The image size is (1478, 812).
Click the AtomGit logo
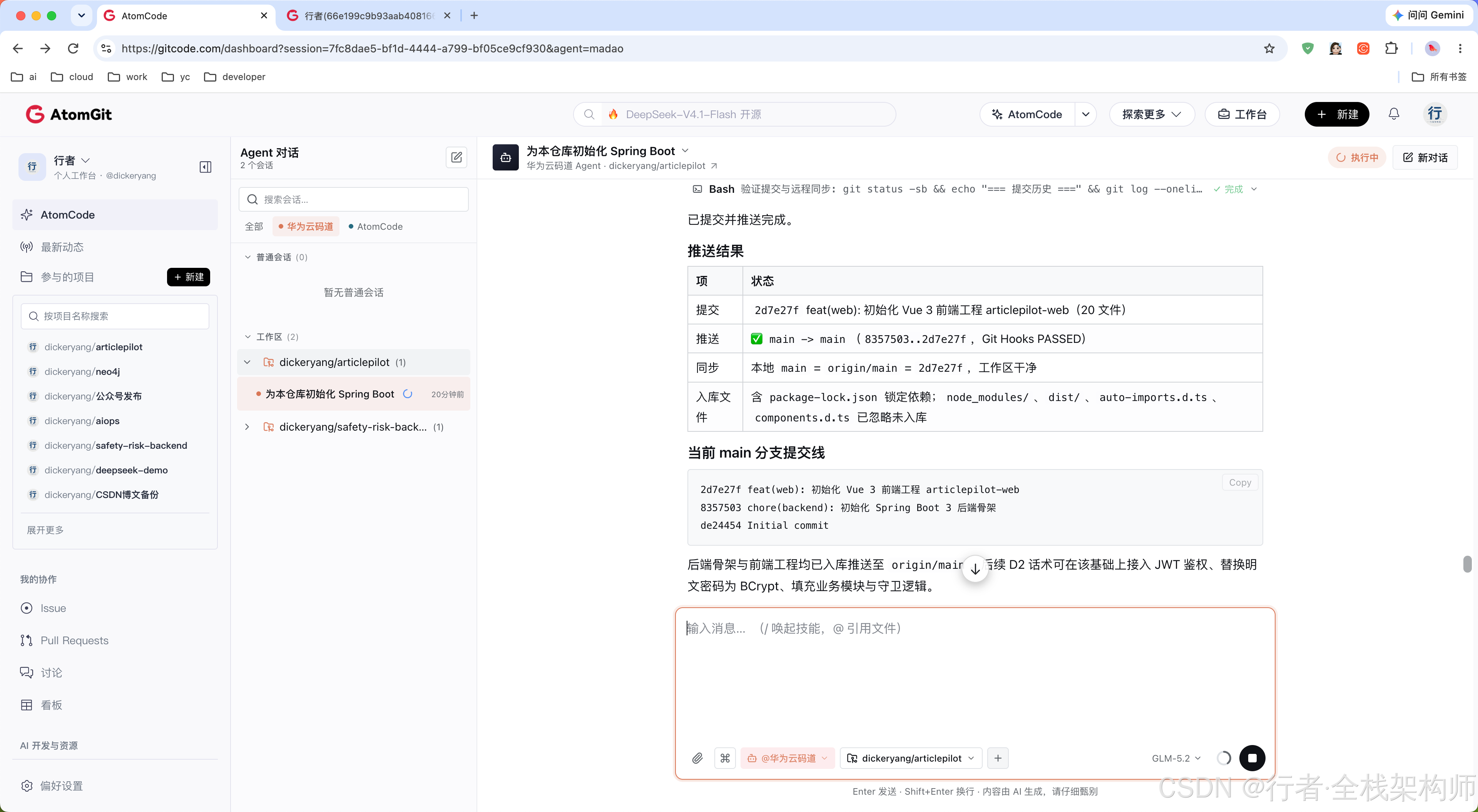69,114
